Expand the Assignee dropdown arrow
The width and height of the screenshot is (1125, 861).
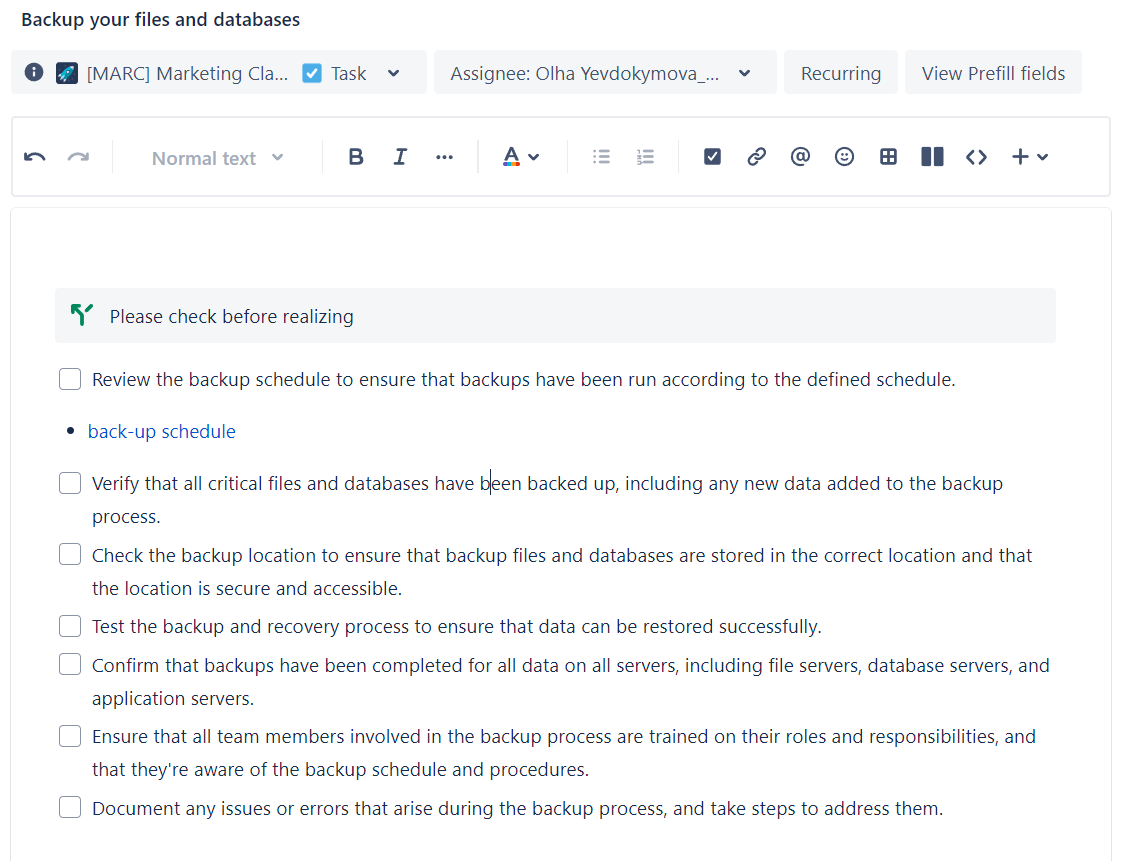tap(745, 73)
